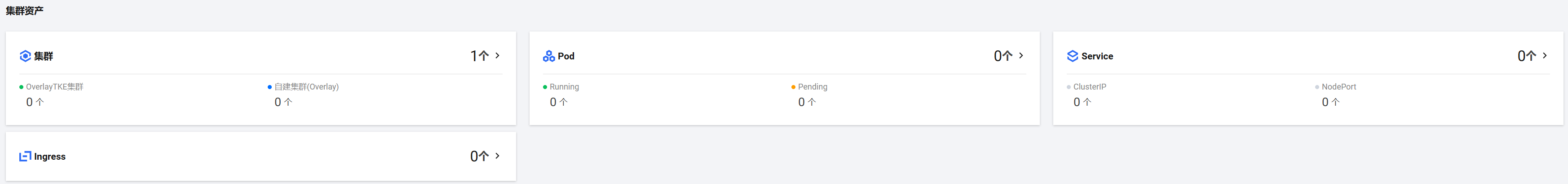Click the cluster total count 1个

pyautogui.click(x=479, y=56)
